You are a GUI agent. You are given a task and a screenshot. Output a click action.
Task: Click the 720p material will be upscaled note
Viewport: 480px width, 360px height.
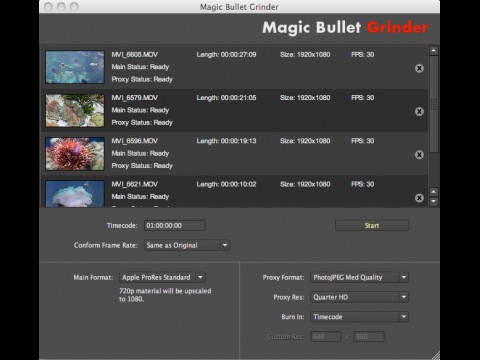(x=165, y=295)
